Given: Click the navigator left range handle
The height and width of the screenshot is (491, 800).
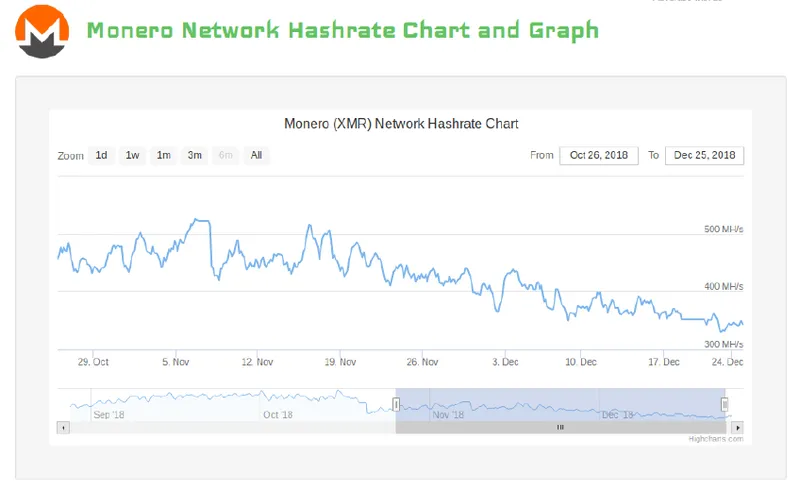Looking at the screenshot, I should pos(396,405).
